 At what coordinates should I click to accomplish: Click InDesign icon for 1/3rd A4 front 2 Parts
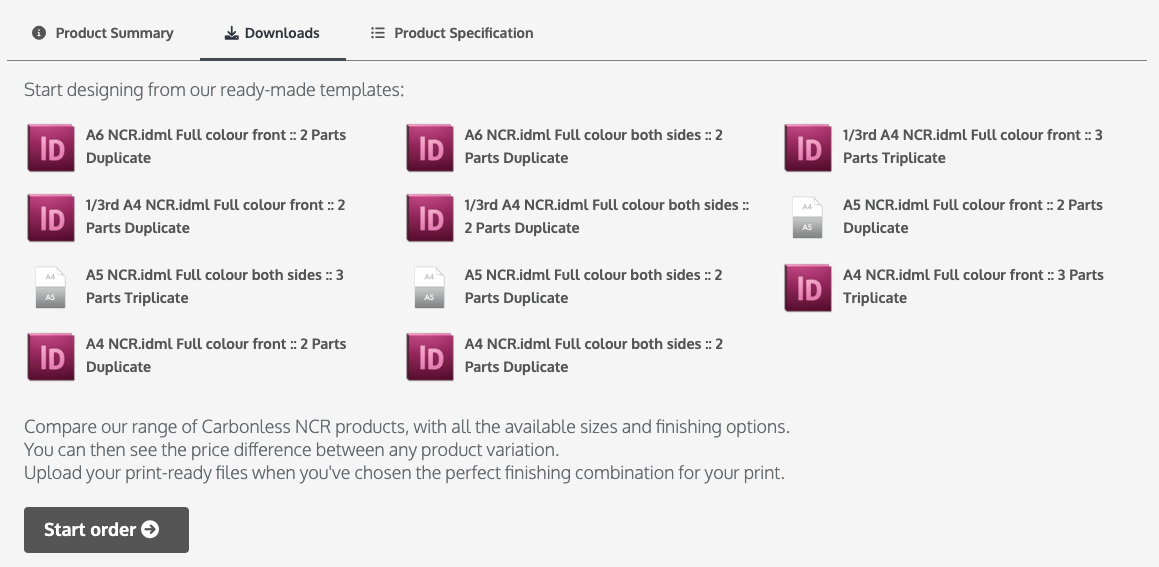pos(51,218)
